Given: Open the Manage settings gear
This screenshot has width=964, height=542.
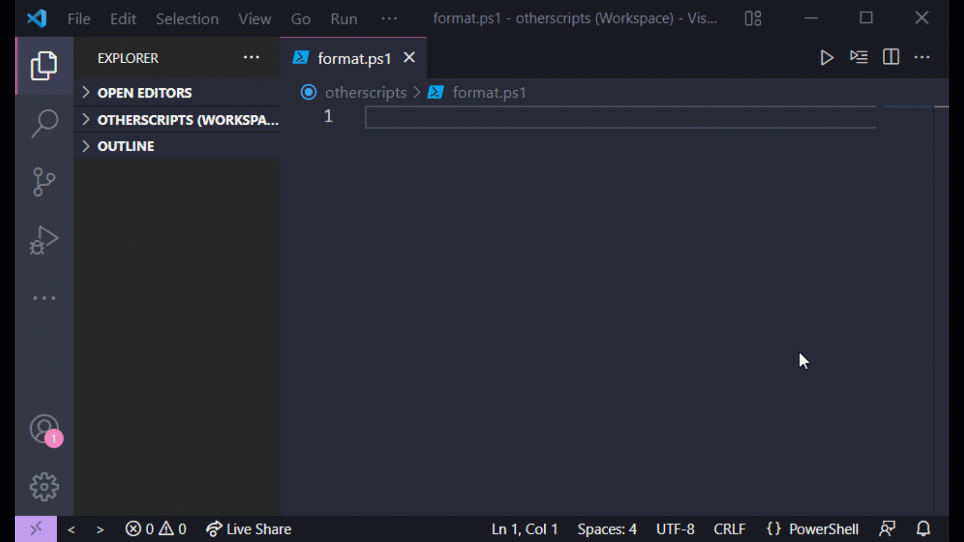Looking at the screenshot, I should point(44,487).
